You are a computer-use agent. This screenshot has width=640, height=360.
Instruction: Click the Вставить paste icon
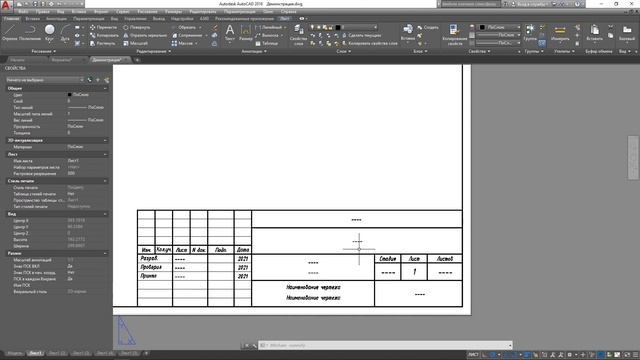click(594, 33)
